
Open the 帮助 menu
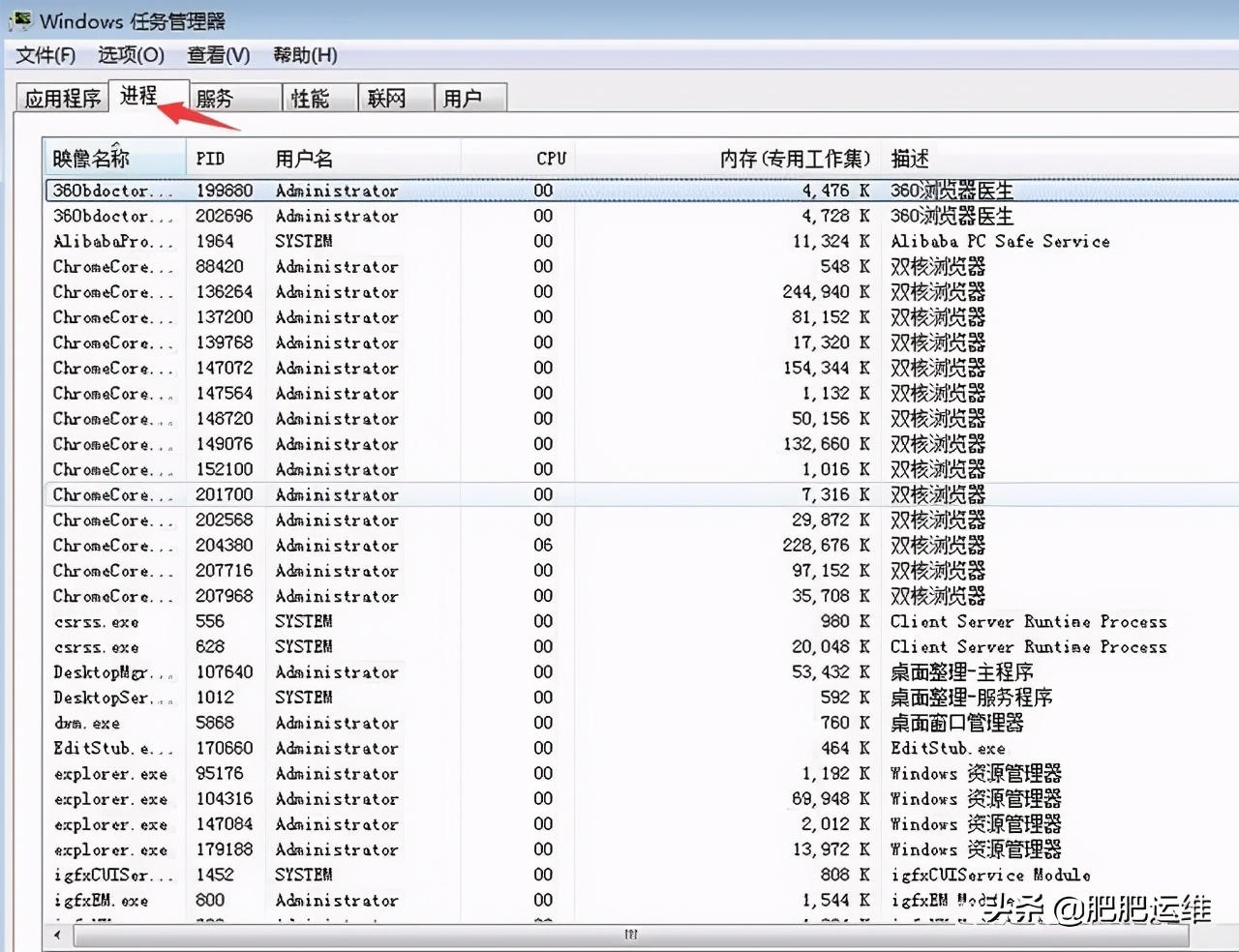pos(305,55)
